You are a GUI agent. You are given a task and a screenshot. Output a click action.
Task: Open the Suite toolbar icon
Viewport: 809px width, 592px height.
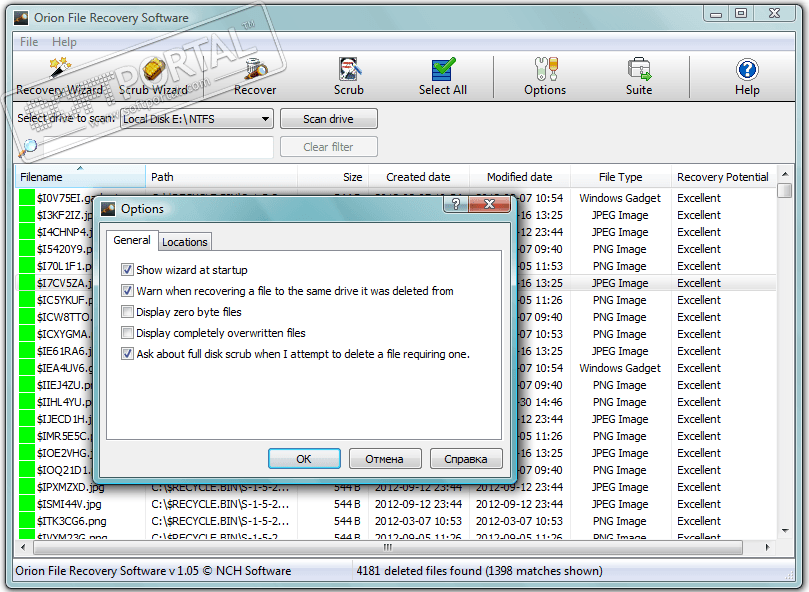pos(639,76)
